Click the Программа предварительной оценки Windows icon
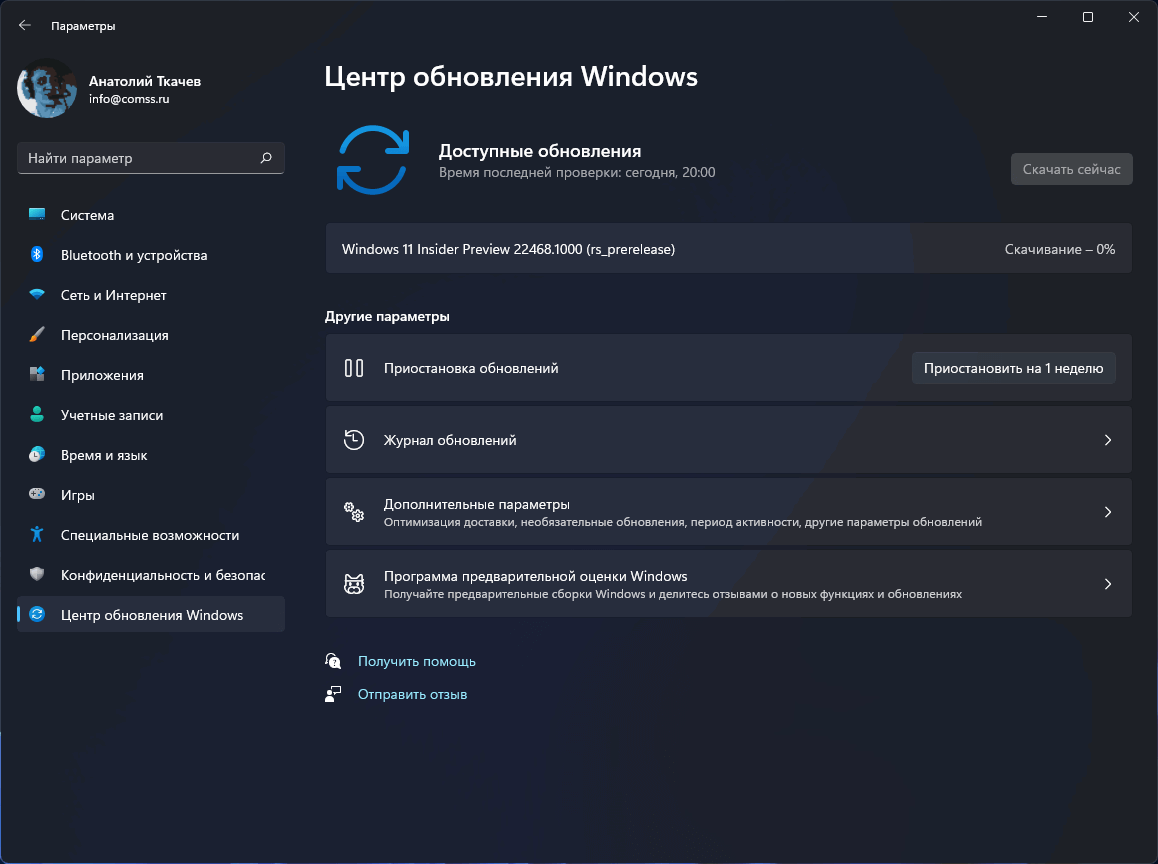 [354, 584]
